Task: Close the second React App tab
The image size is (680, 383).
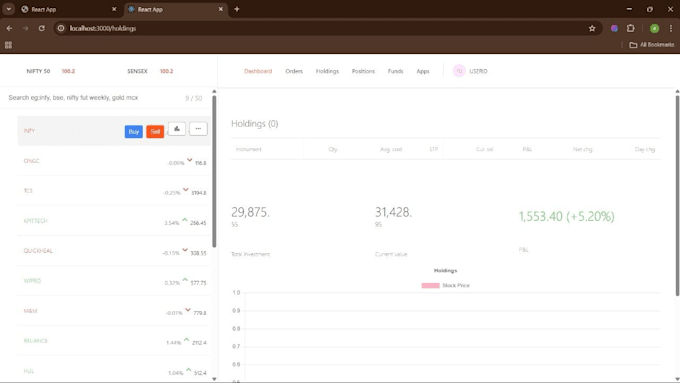Action: [221, 9]
